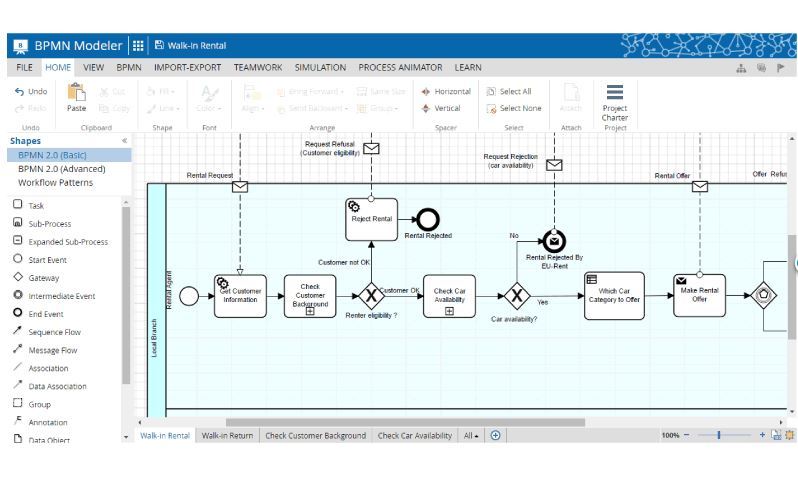The width and height of the screenshot is (798, 482).
Task: Add a new diagram page with plus icon
Action: 495,435
